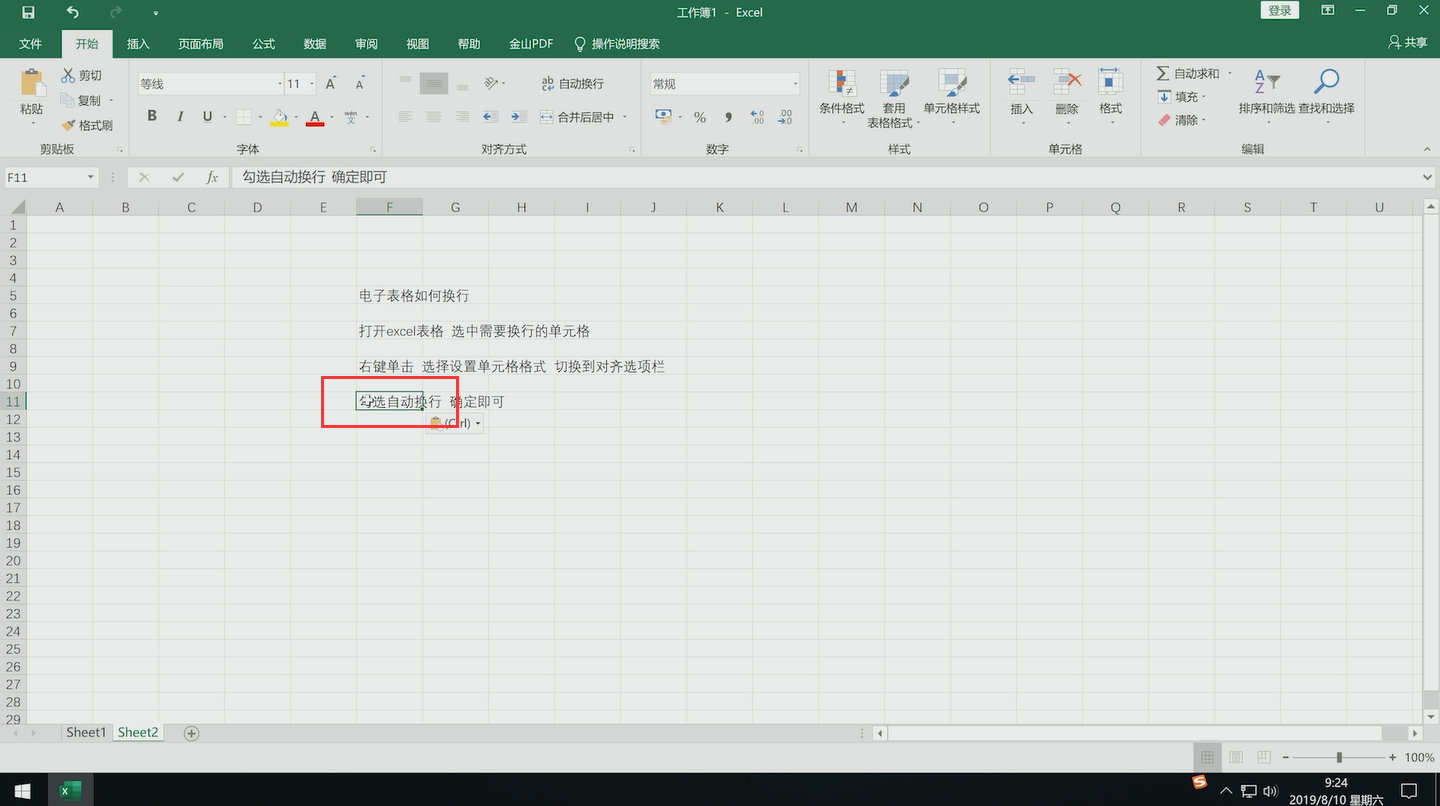The width and height of the screenshot is (1440, 806).
Task: Click the decrease indent icon
Action: pyautogui.click(x=490, y=117)
